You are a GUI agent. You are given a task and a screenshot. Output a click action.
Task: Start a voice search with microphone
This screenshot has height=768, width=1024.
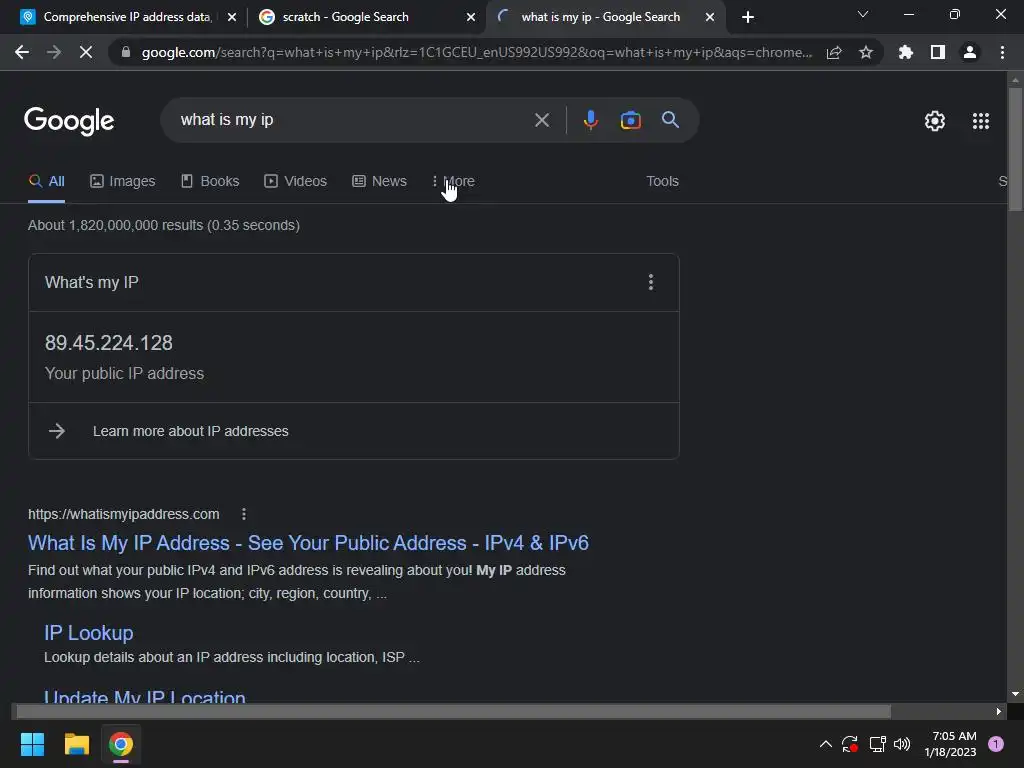click(x=590, y=120)
